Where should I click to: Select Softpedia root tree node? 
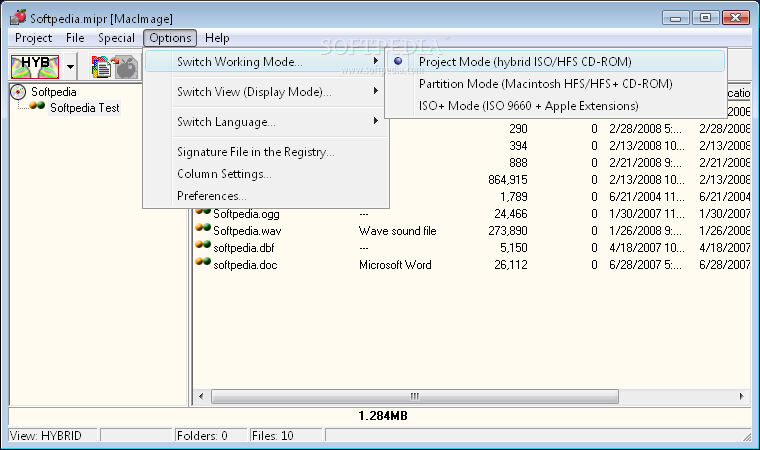tap(54, 92)
